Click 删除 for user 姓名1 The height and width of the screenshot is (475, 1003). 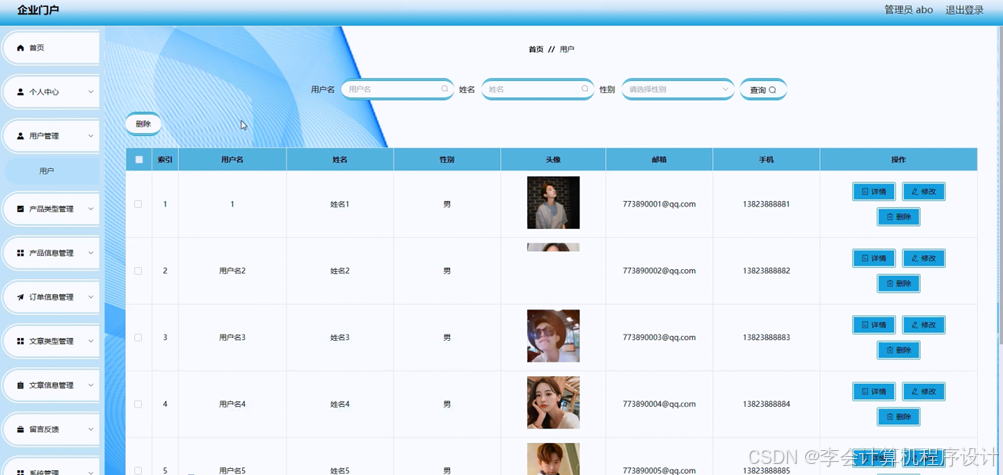[x=899, y=217]
